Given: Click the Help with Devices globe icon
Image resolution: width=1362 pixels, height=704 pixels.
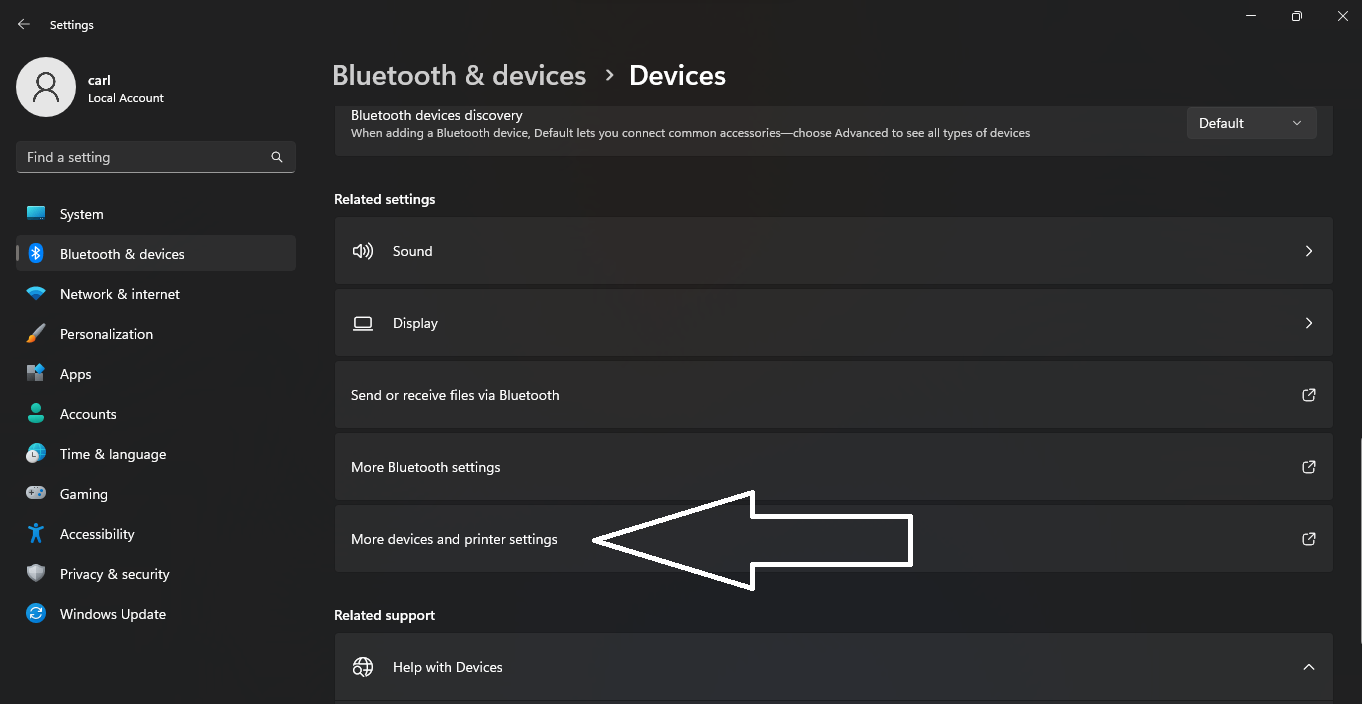Looking at the screenshot, I should point(363,667).
